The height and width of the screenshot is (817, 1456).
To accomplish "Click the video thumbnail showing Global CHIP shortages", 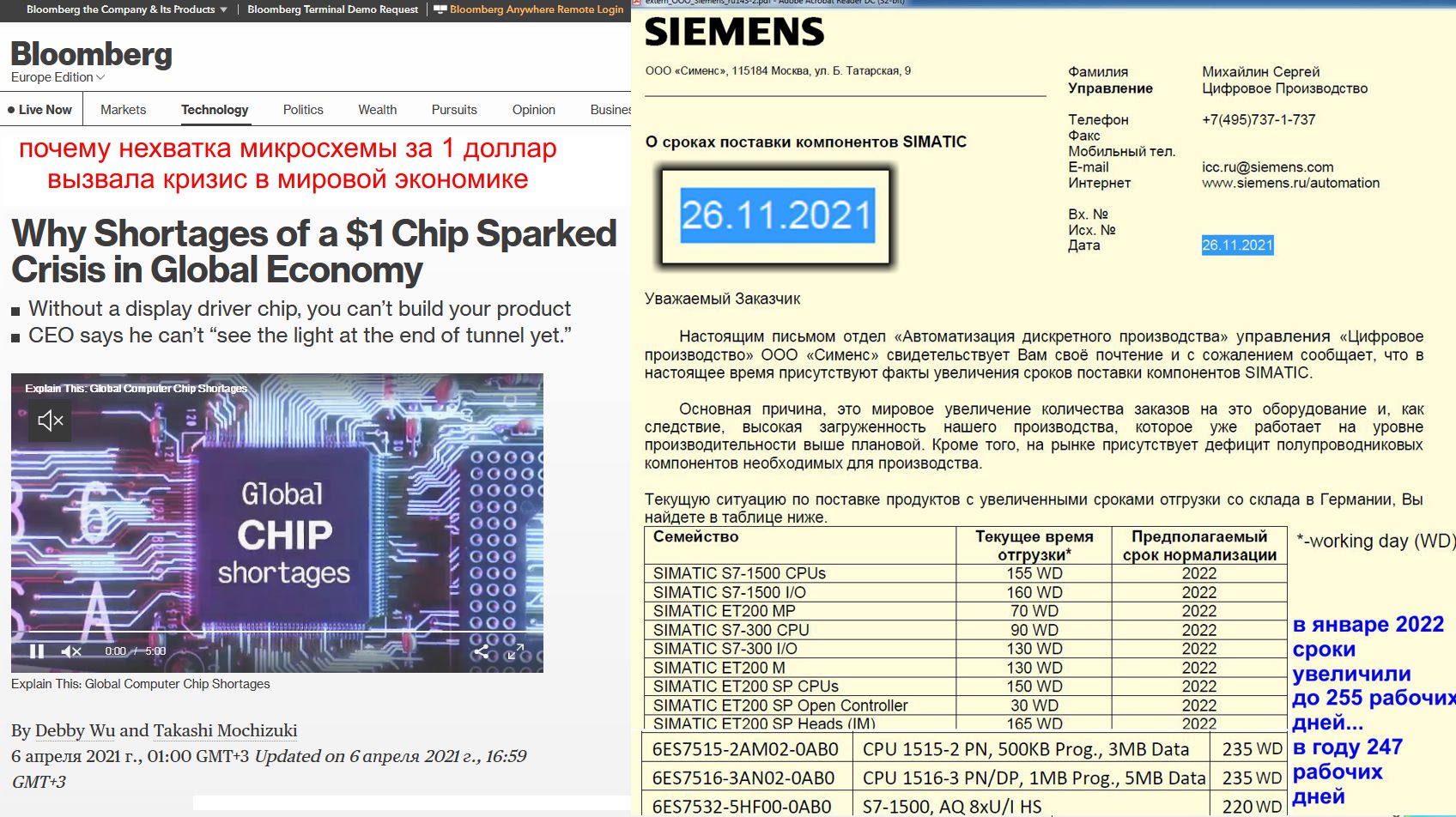I will (277, 523).
